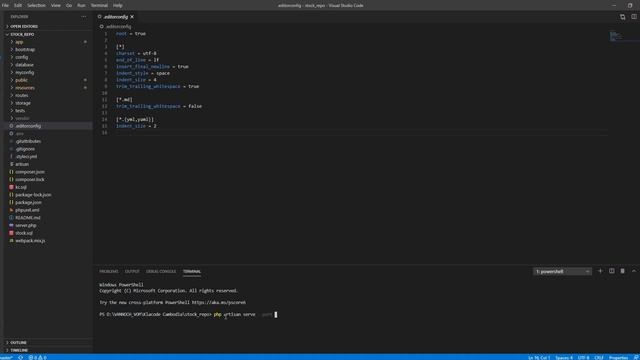Select the TERMINAL panel tab

192,271
